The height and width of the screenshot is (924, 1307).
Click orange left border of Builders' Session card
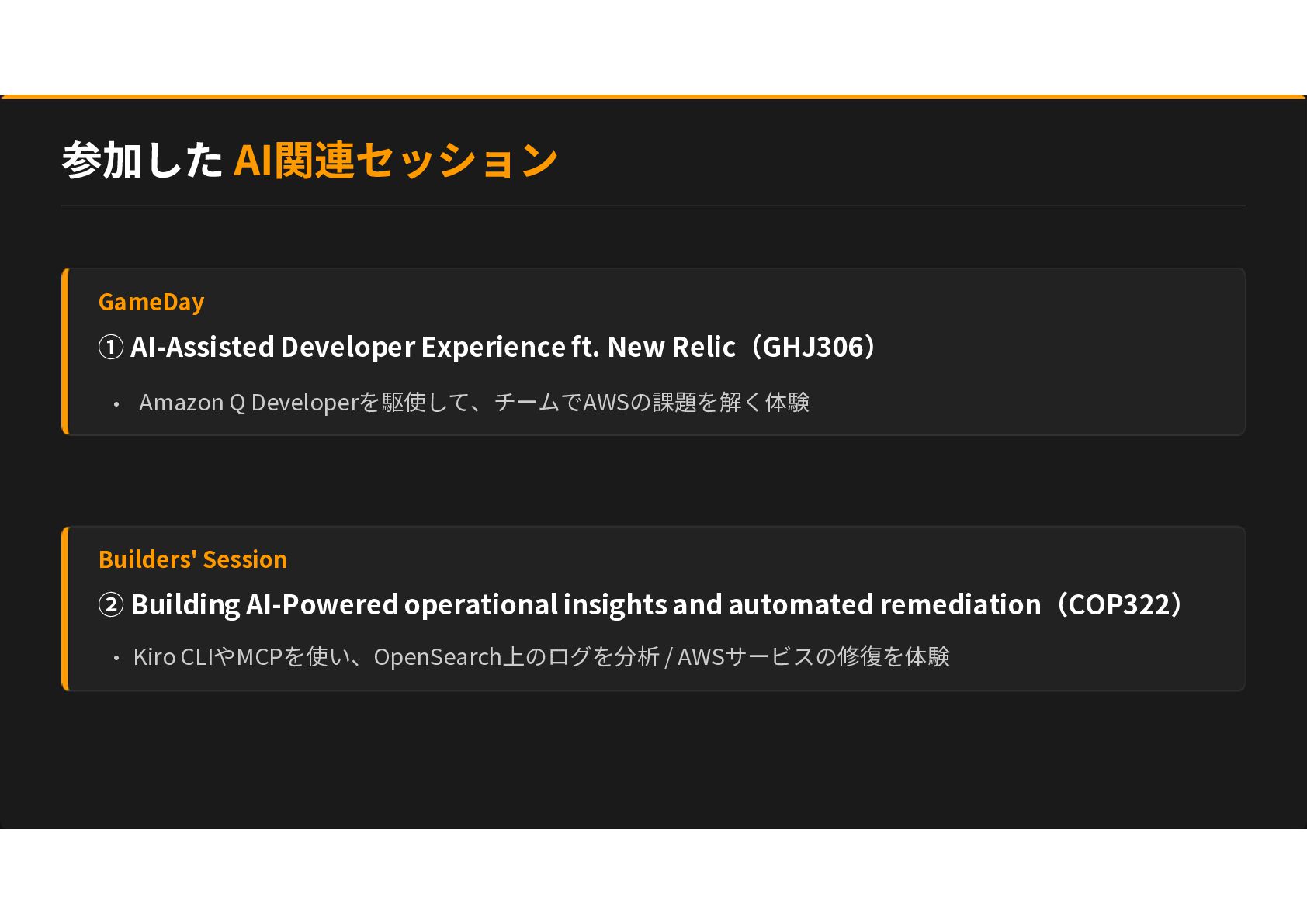pos(65,608)
